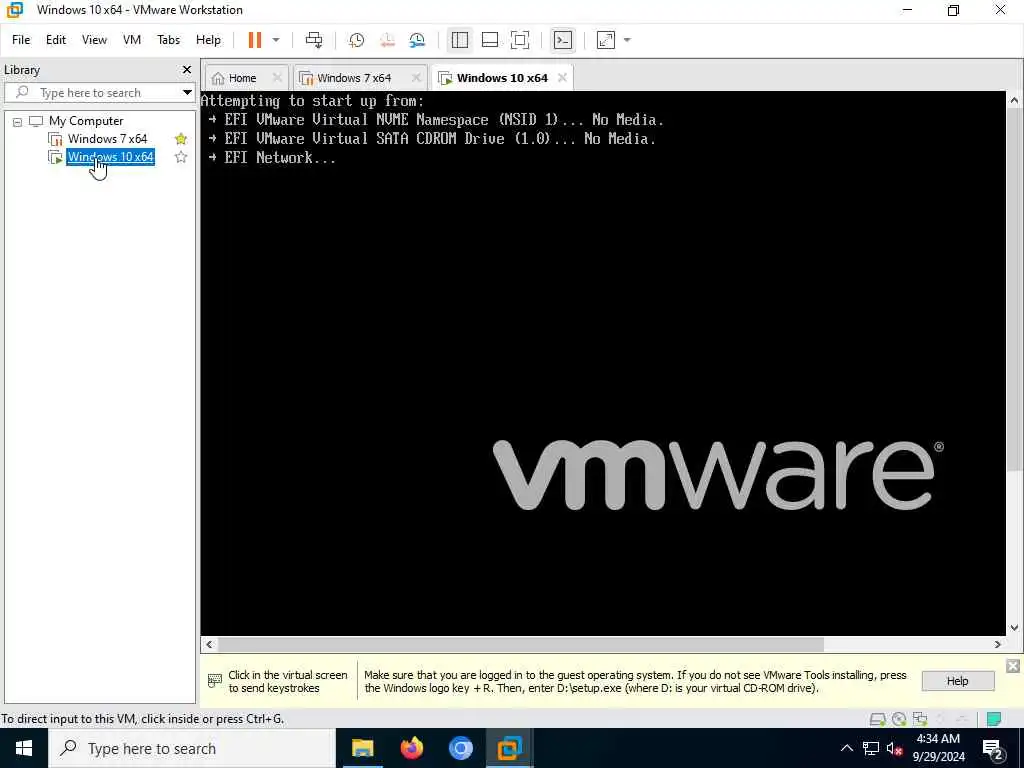
Task: Click the Revert to snapshot toolbar icon
Action: pyautogui.click(x=387, y=40)
